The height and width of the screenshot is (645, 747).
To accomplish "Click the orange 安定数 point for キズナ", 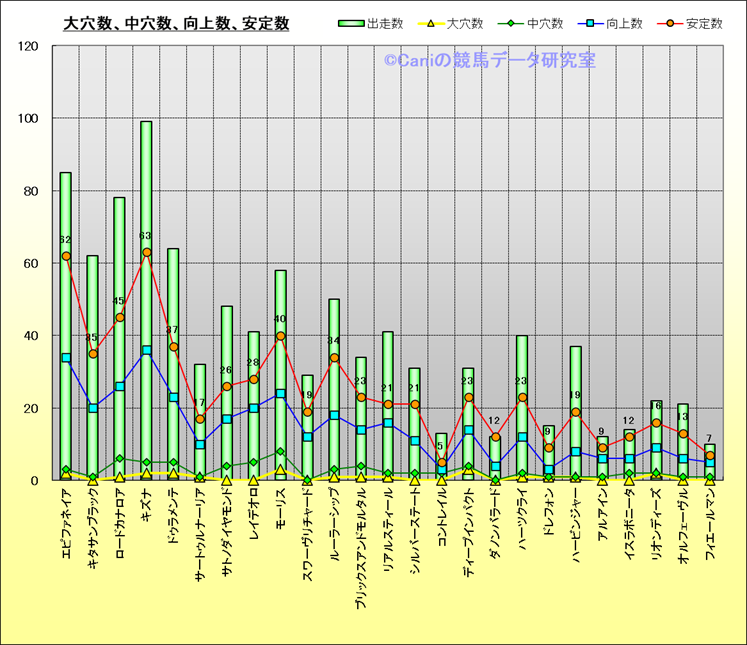I will [x=147, y=252].
